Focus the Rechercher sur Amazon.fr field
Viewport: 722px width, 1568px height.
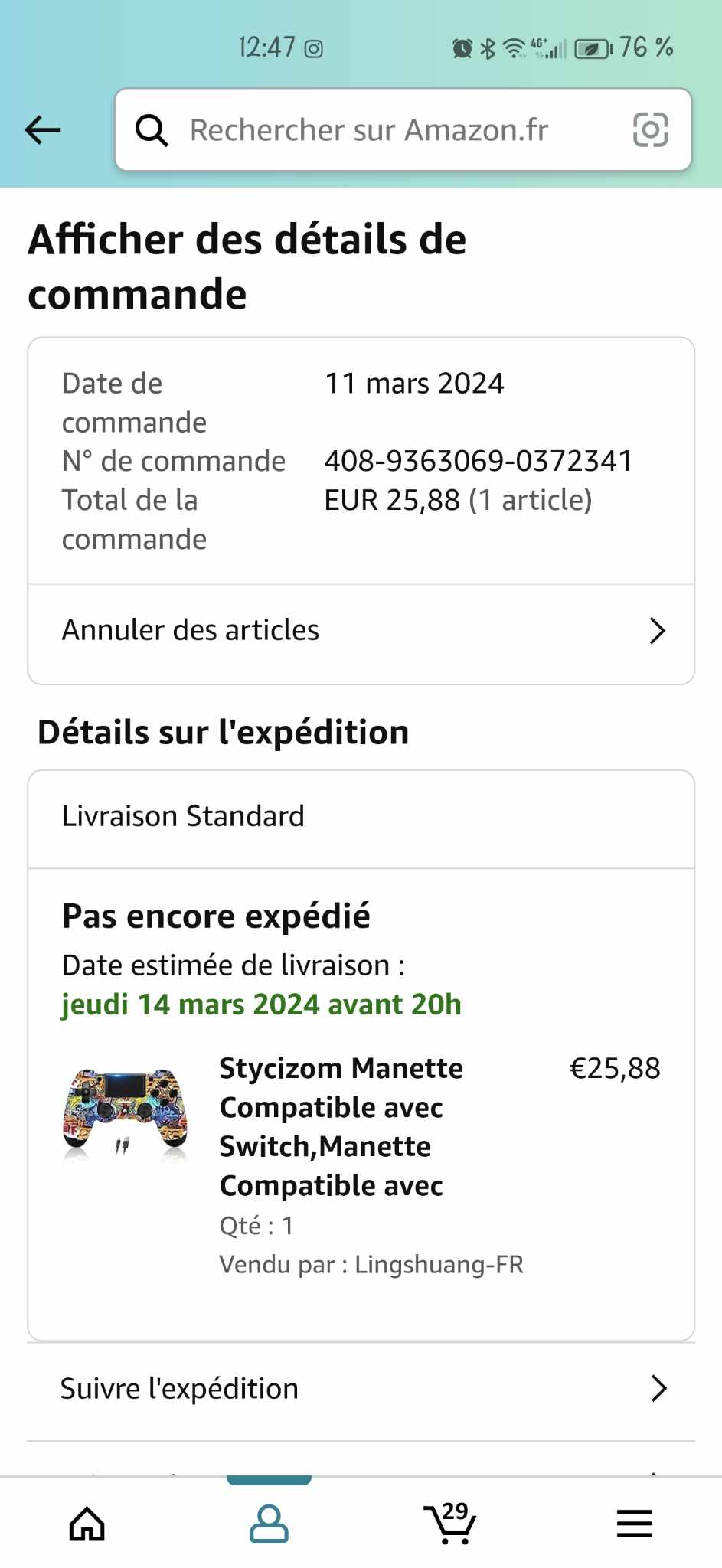(x=369, y=130)
